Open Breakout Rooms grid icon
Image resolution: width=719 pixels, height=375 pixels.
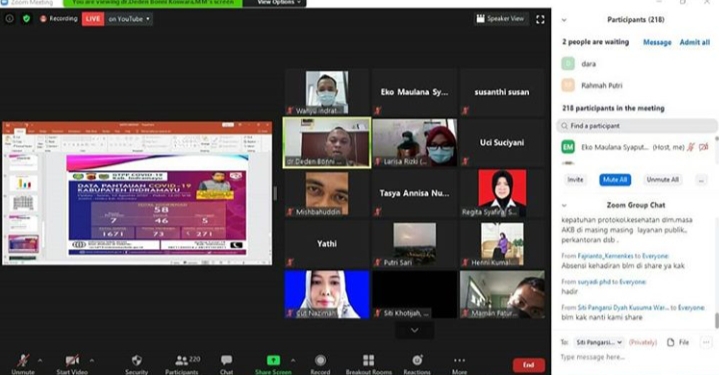tap(369, 360)
